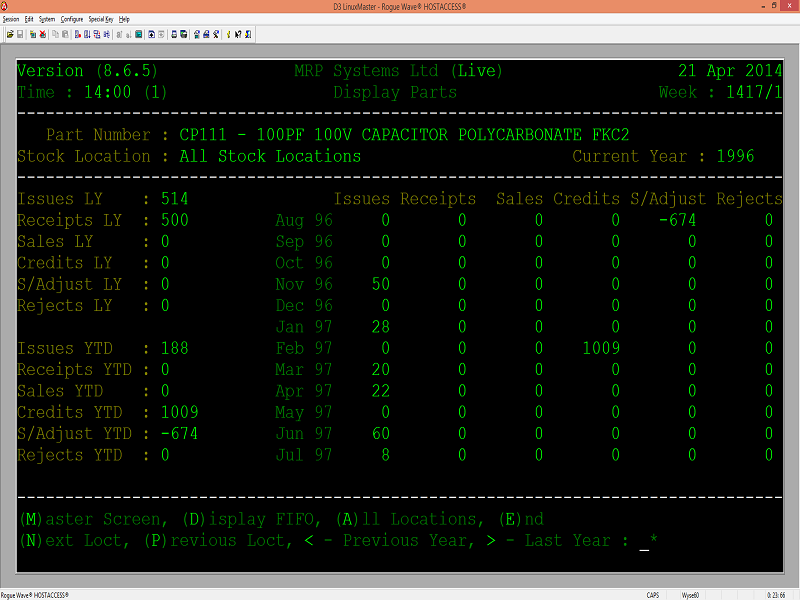Click Issues YTD value 188
This screenshot has width=800, height=600.
click(x=174, y=348)
